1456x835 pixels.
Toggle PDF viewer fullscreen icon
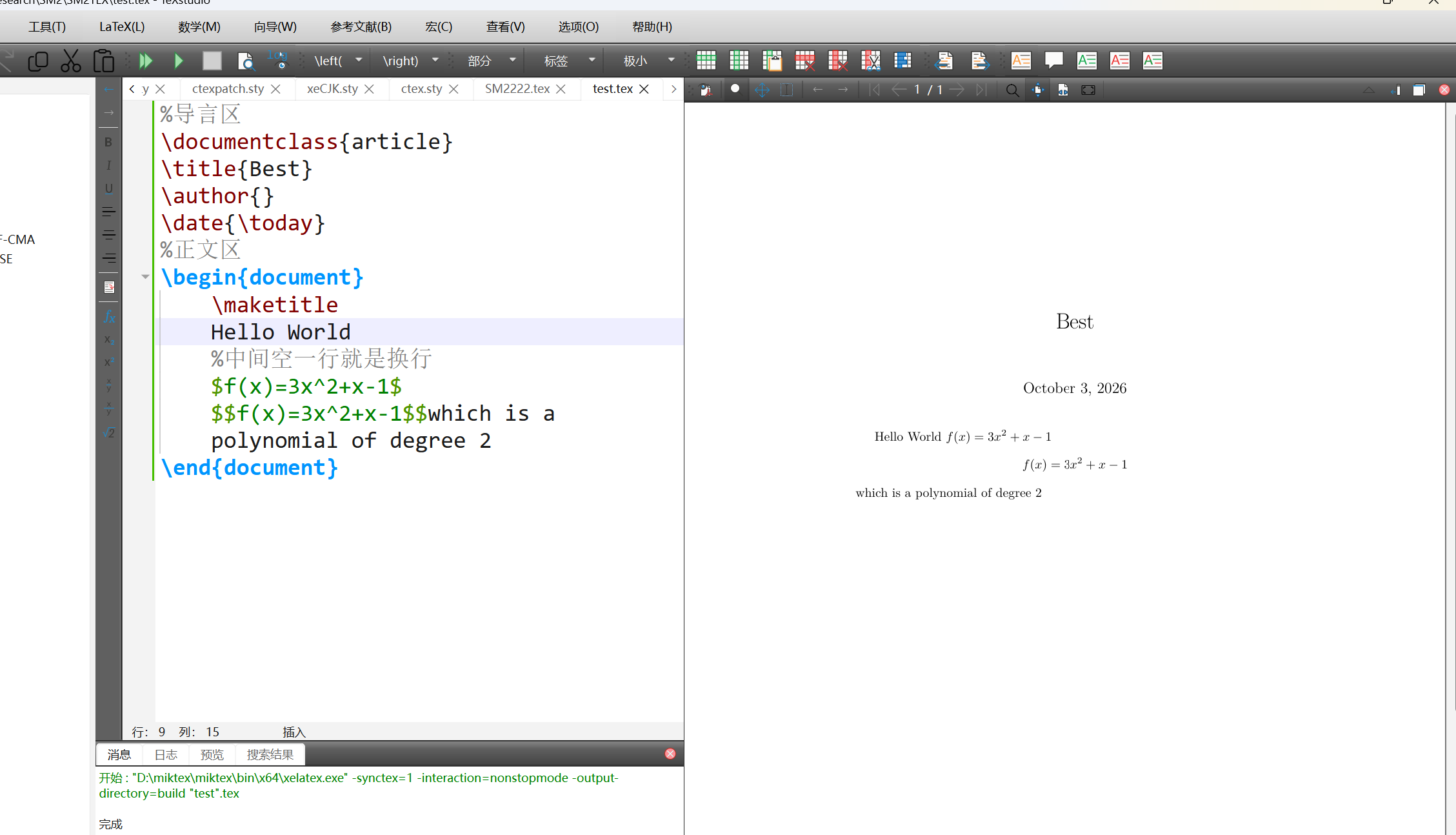(1088, 90)
